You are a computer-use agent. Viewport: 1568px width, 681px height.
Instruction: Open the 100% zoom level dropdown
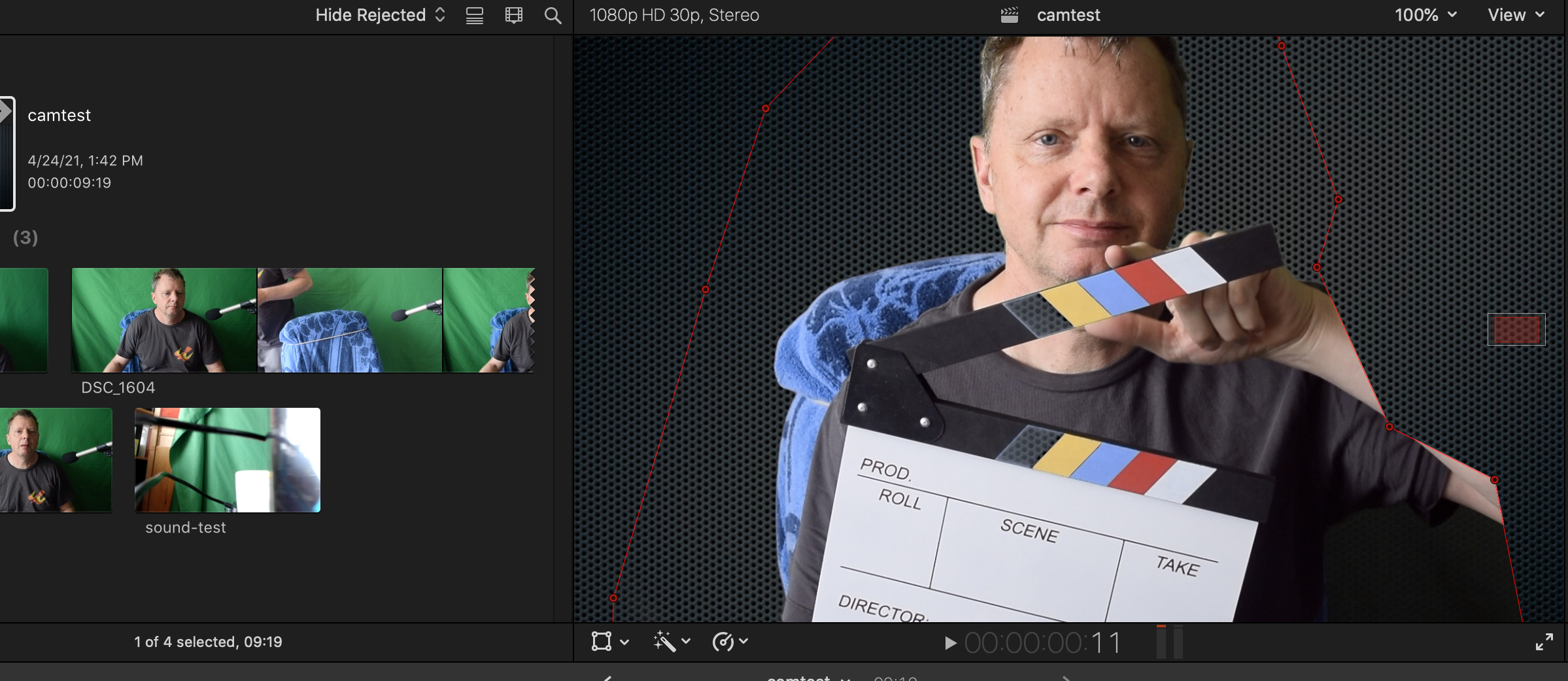click(1425, 15)
